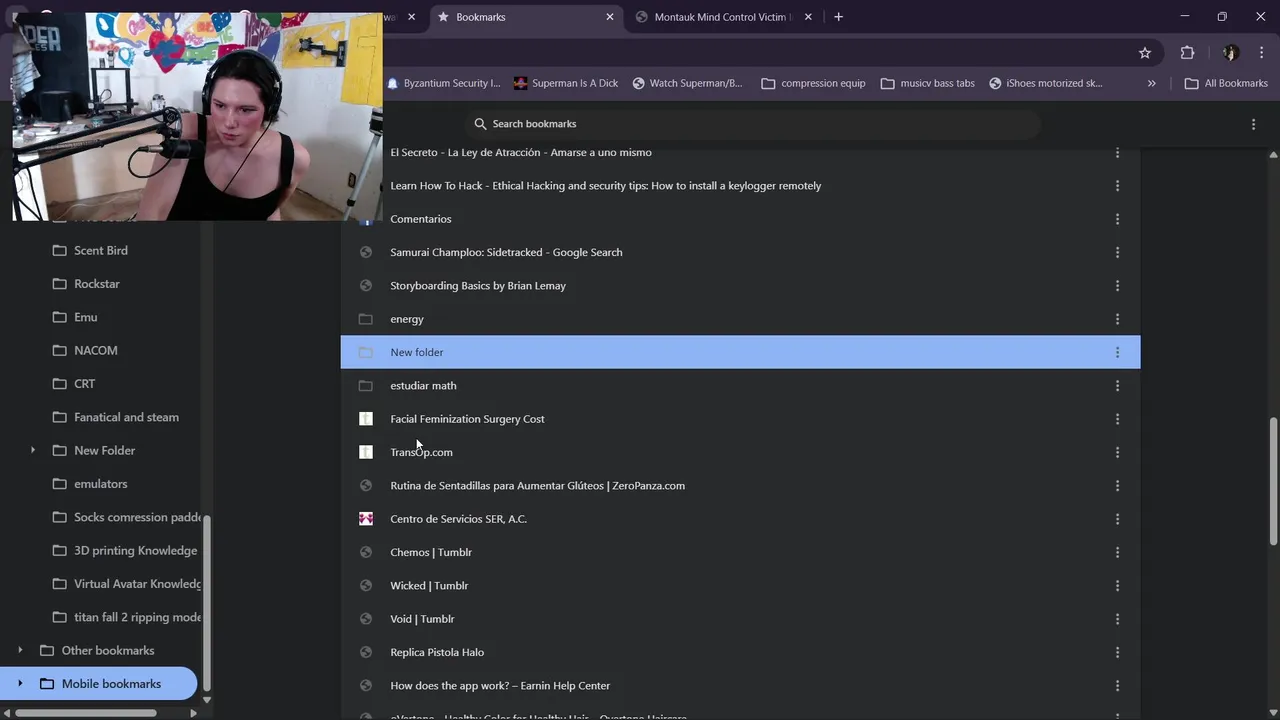The height and width of the screenshot is (720, 1280).
Task: Open more actions for Centro de Servicios SER
Action: (1117, 519)
